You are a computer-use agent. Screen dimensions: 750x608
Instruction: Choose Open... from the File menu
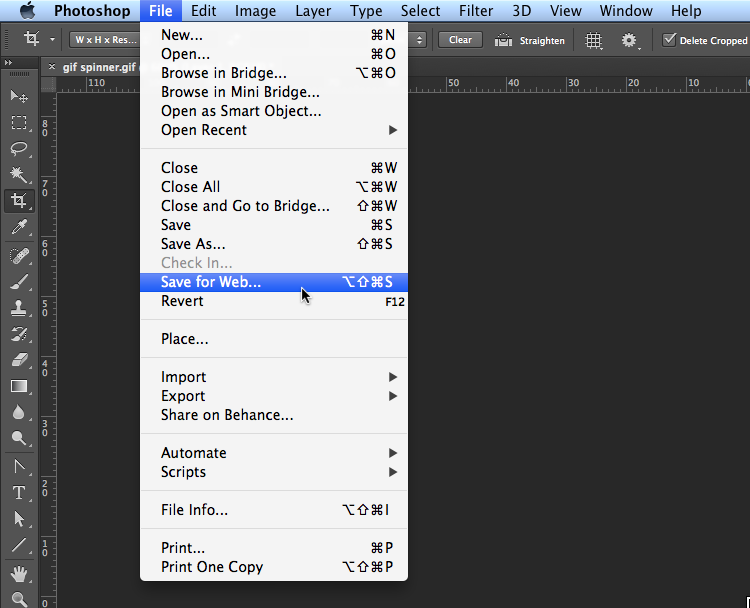(x=274, y=54)
